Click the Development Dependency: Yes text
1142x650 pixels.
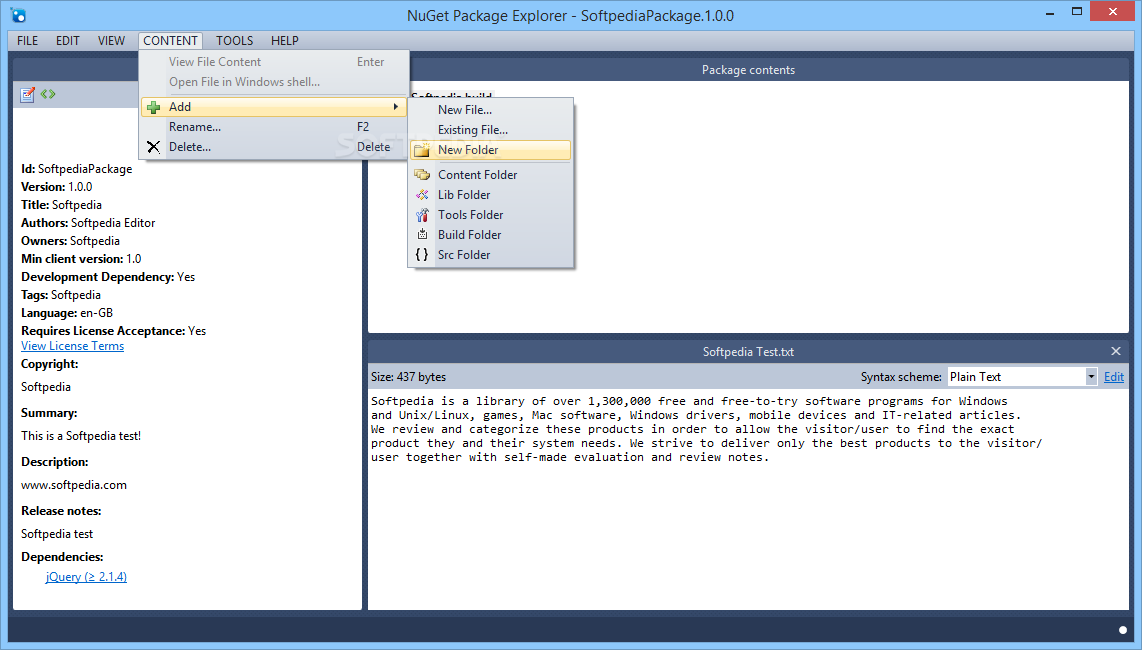(x=108, y=277)
